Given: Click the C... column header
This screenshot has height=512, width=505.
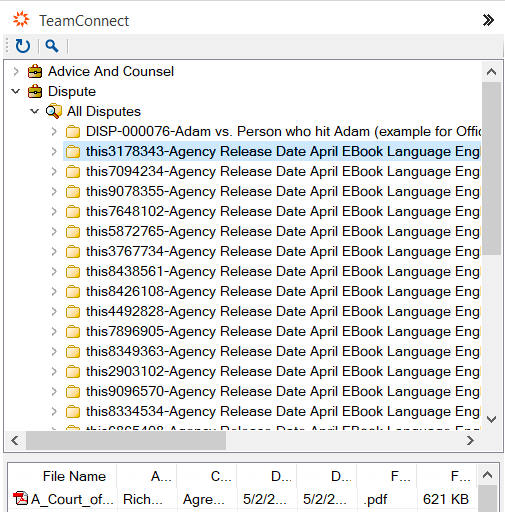Looking at the screenshot, I should click(207, 476).
